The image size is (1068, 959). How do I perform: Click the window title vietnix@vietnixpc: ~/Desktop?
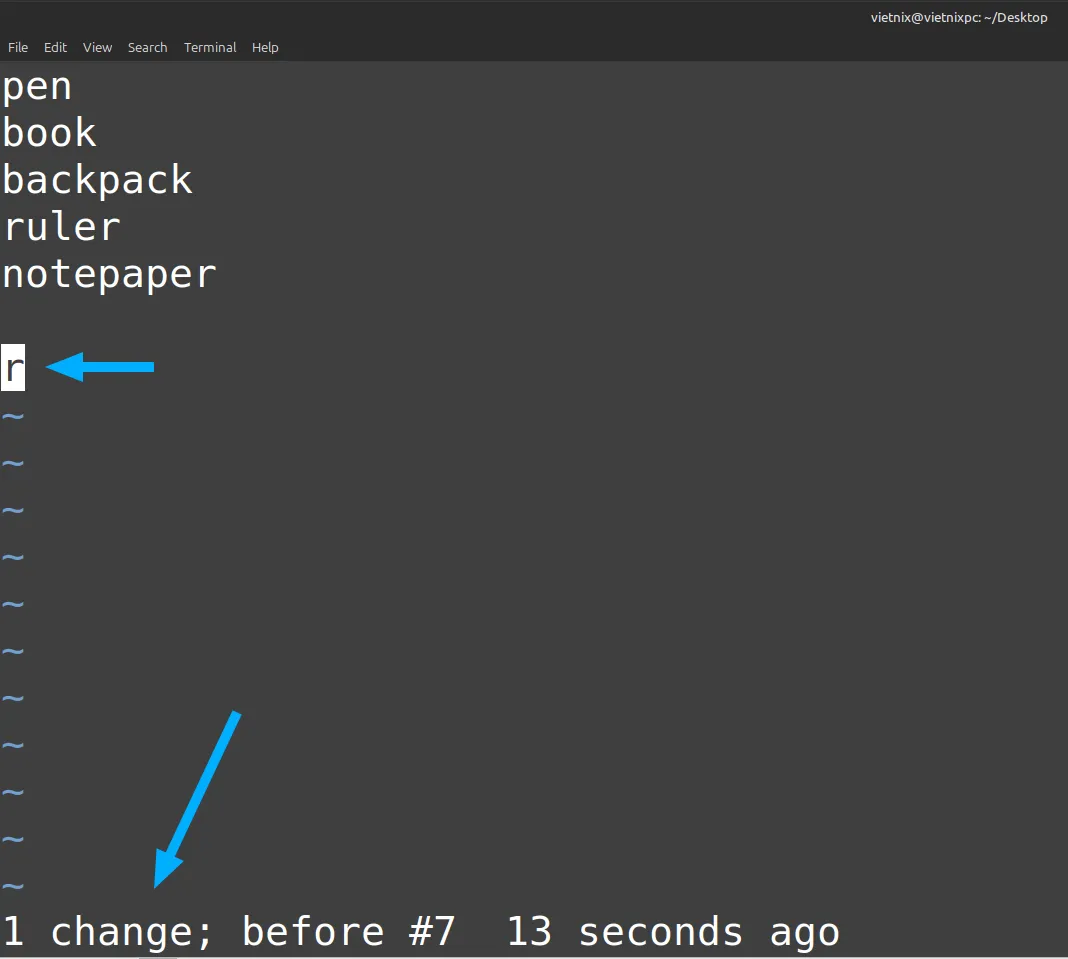click(959, 18)
